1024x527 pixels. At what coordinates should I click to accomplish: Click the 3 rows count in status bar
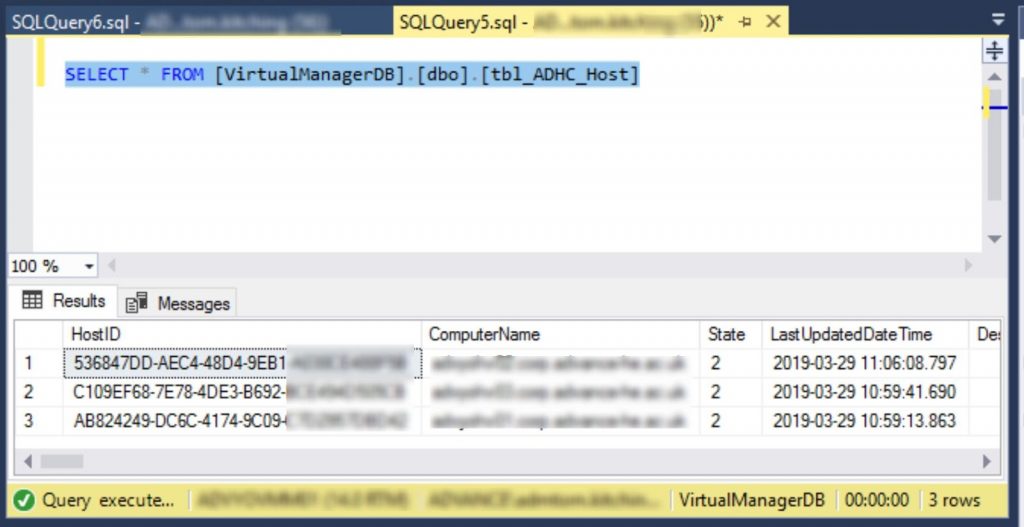pyautogui.click(x=954, y=501)
